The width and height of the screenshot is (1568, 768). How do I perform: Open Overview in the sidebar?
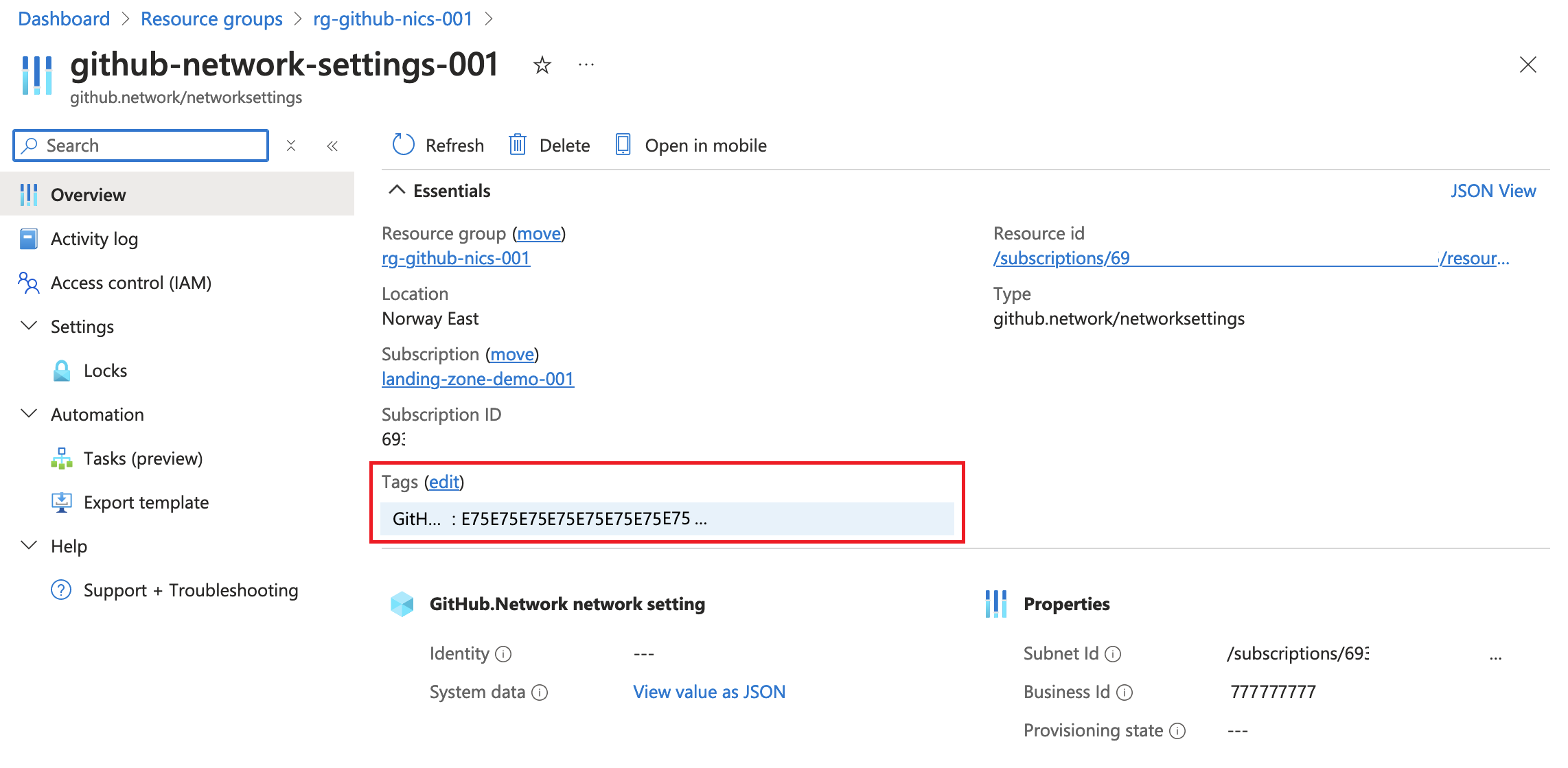[x=177, y=194]
